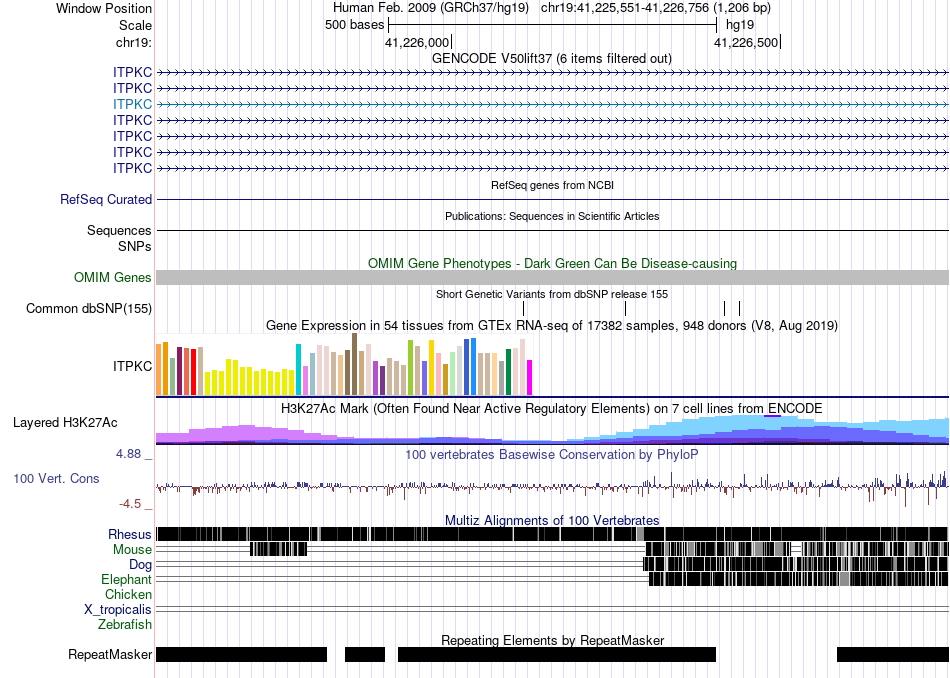This screenshot has width=950, height=678.
Task: Click the 500 bases scale text
Action: click(x=354, y=25)
